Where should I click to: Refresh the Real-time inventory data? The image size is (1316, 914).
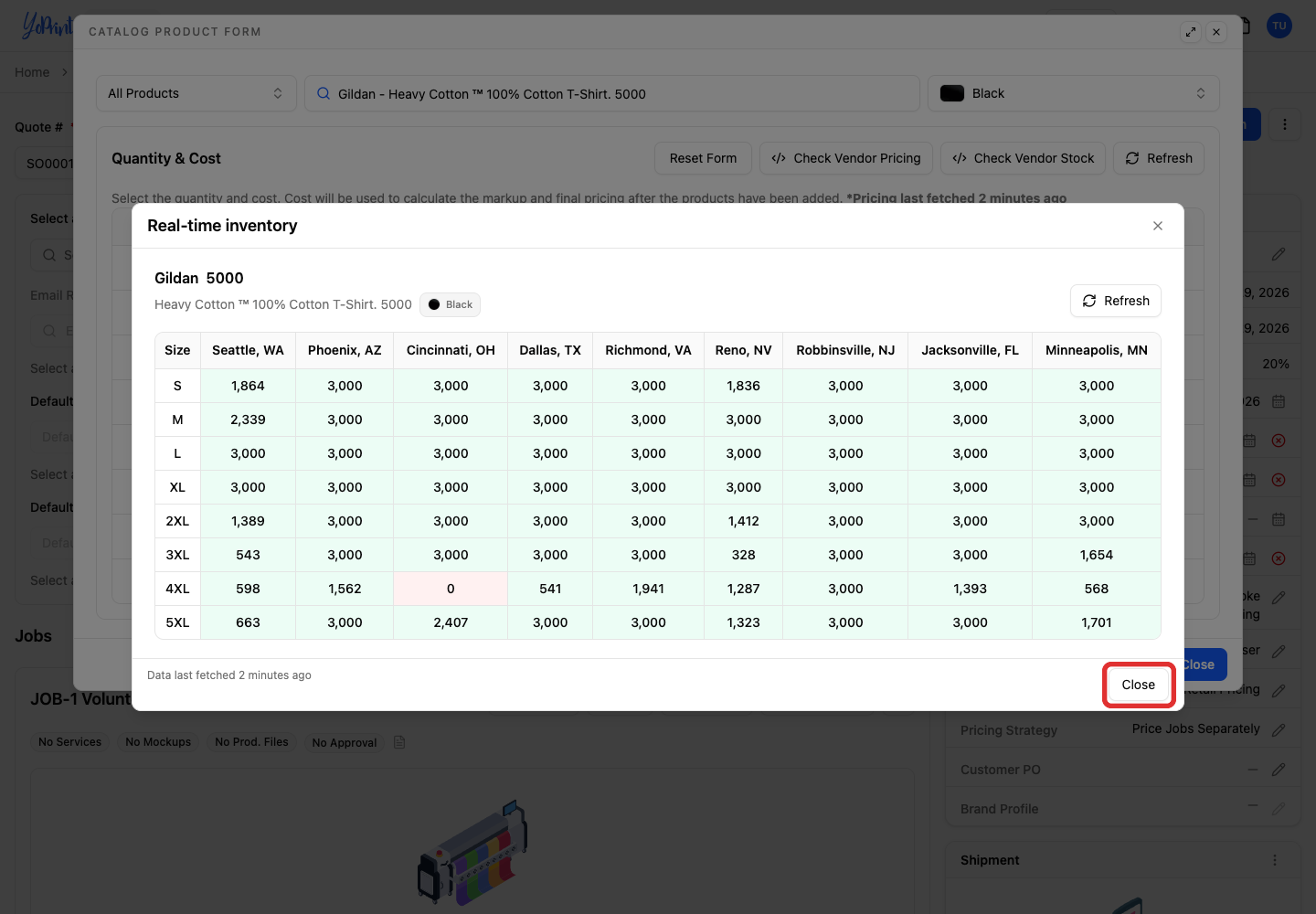coord(1116,301)
